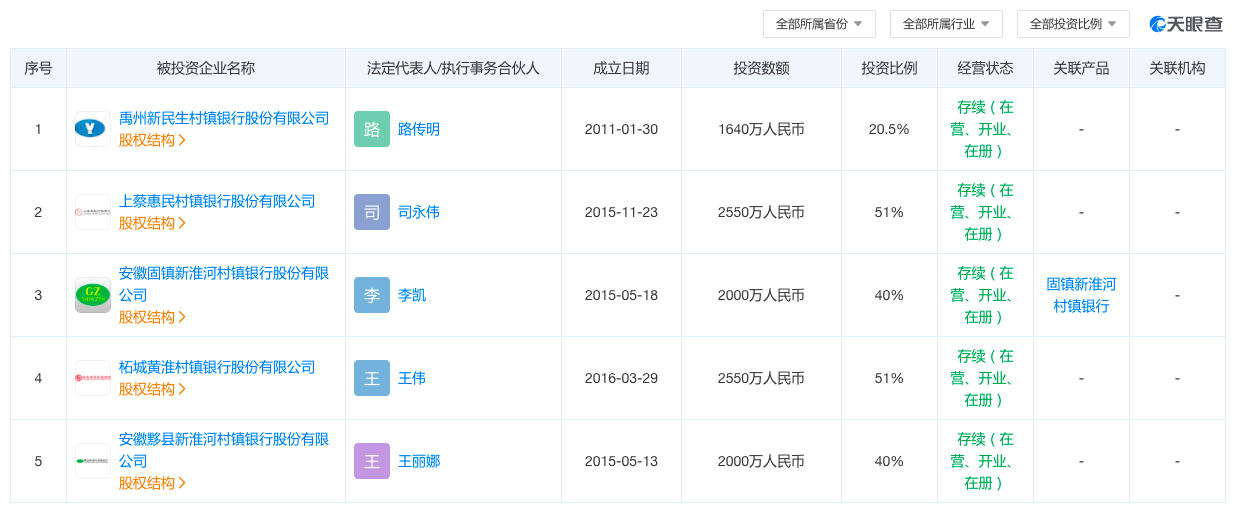Click the green 路 avatar icon
Viewport: 1241px width, 523px height.
click(x=372, y=129)
